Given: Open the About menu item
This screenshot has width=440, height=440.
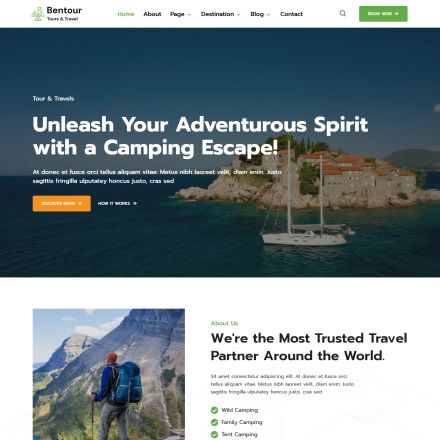Looking at the screenshot, I should point(152,14).
